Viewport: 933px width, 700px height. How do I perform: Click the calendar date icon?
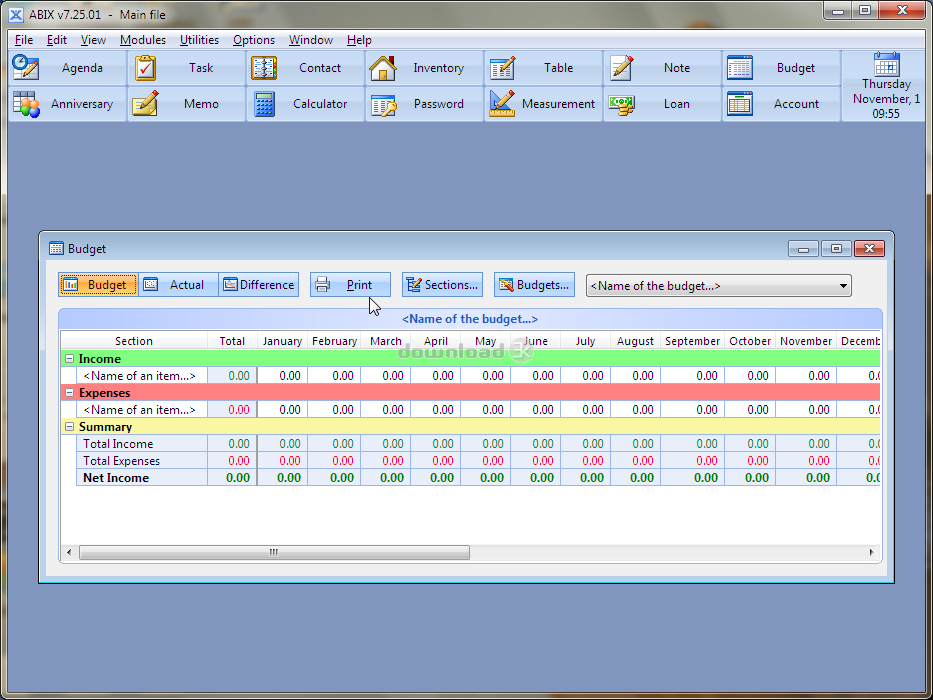pyautogui.click(x=886, y=64)
